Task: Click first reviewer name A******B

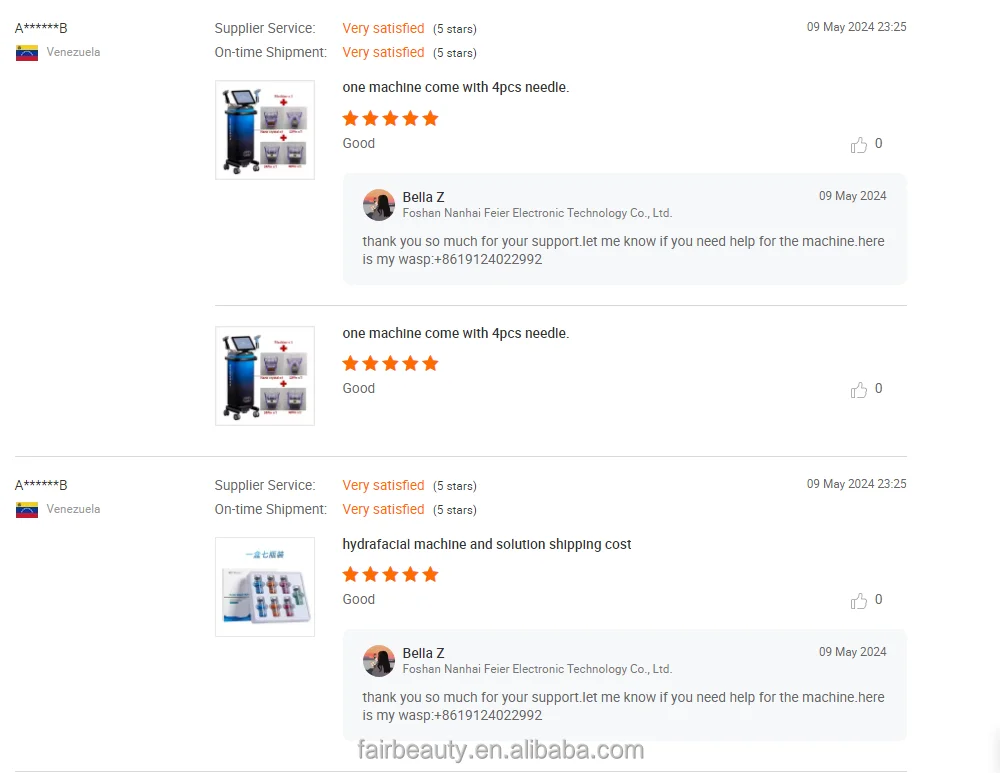Action: 41,28
